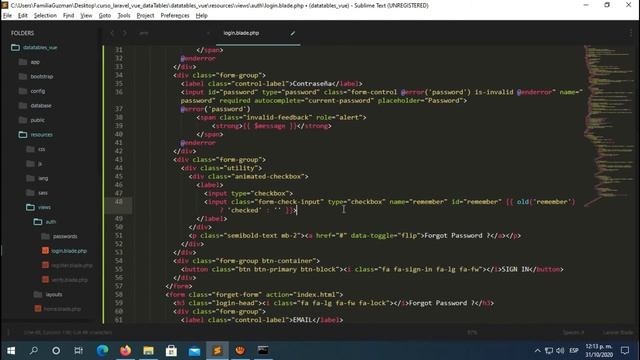Screen dimensions: 640x360
Task: Open File Explorer from taskbar
Action: [148, 350]
